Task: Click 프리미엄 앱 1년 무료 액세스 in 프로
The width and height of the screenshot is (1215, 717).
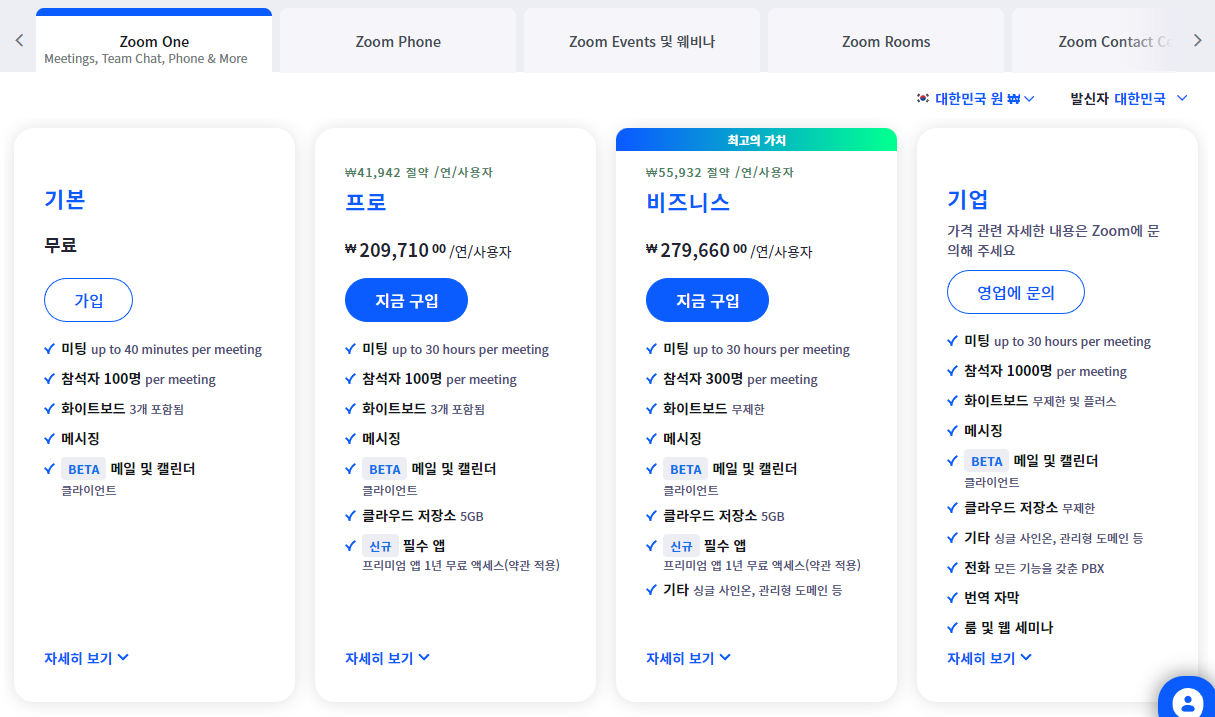Action: click(x=461, y=565)
